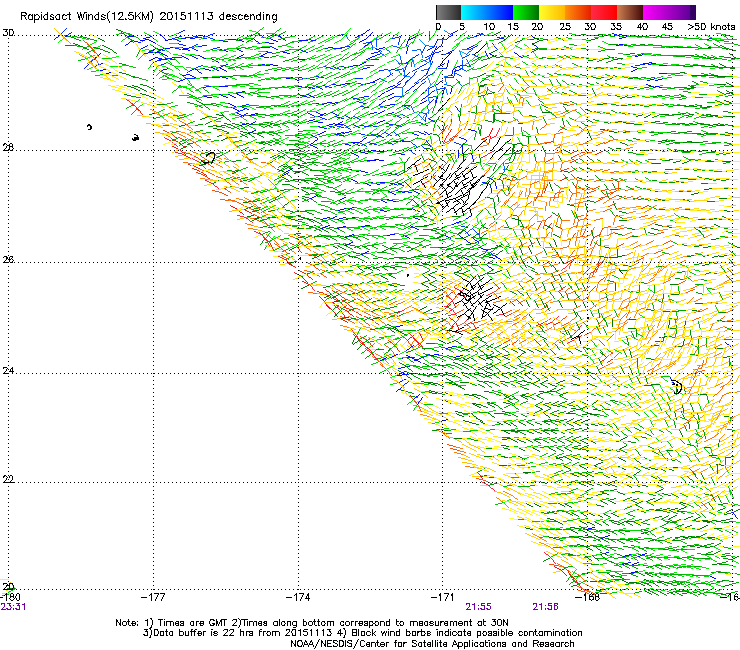Click the title 'Rapidscat Winds(12.5KM) 20151113 descending'

[149, 17]
